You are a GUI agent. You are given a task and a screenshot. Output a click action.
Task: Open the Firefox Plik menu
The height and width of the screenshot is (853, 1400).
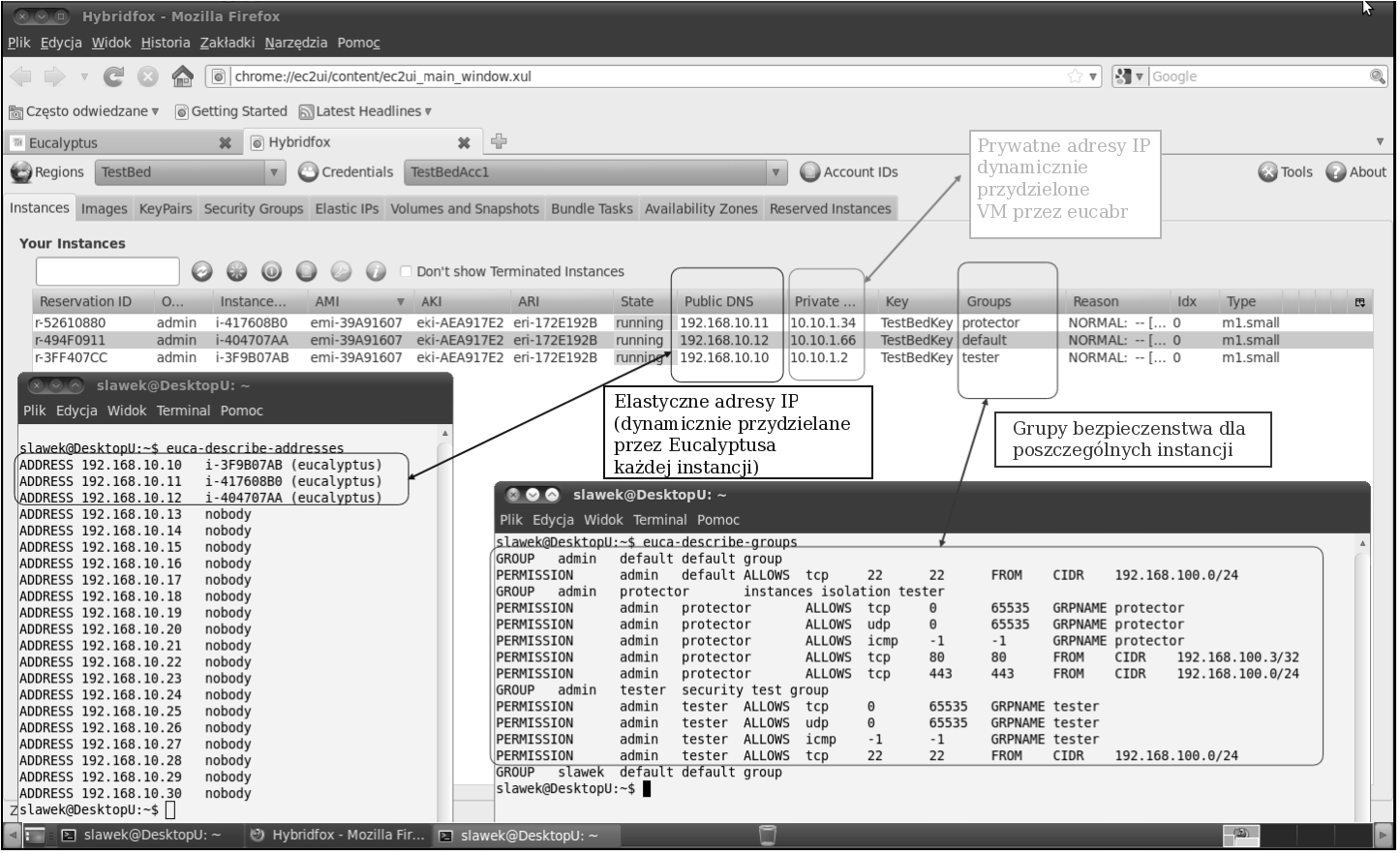pyautogui.click(x=18, y=43)
